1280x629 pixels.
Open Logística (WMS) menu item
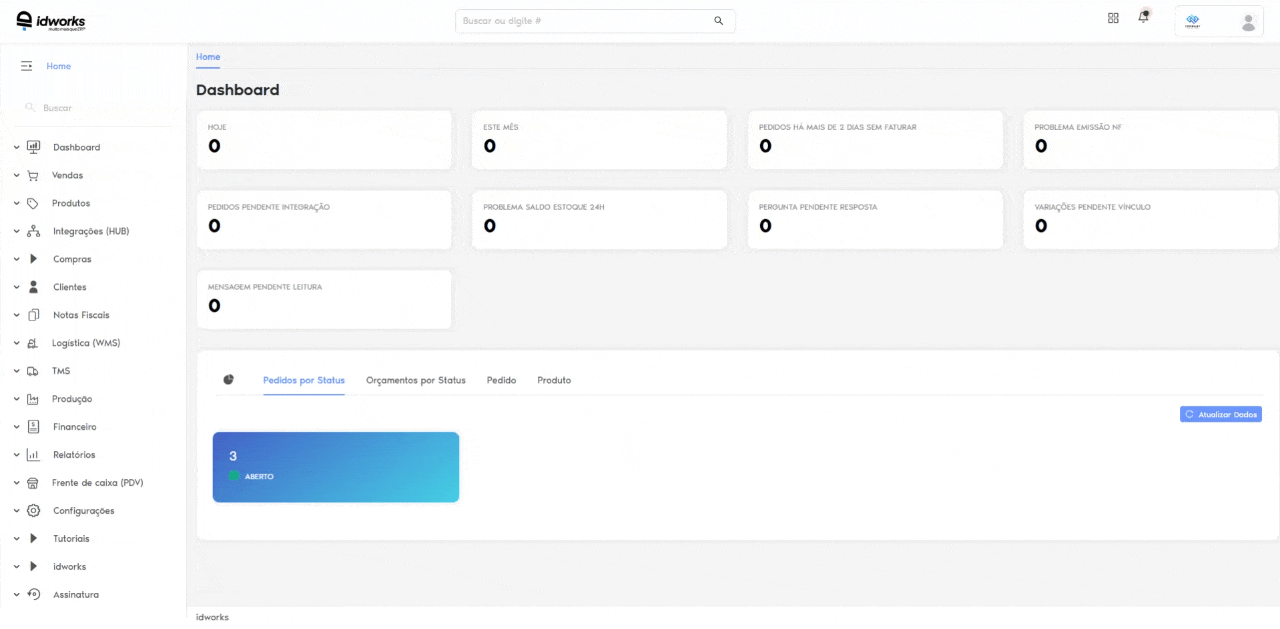coord(86,343)
